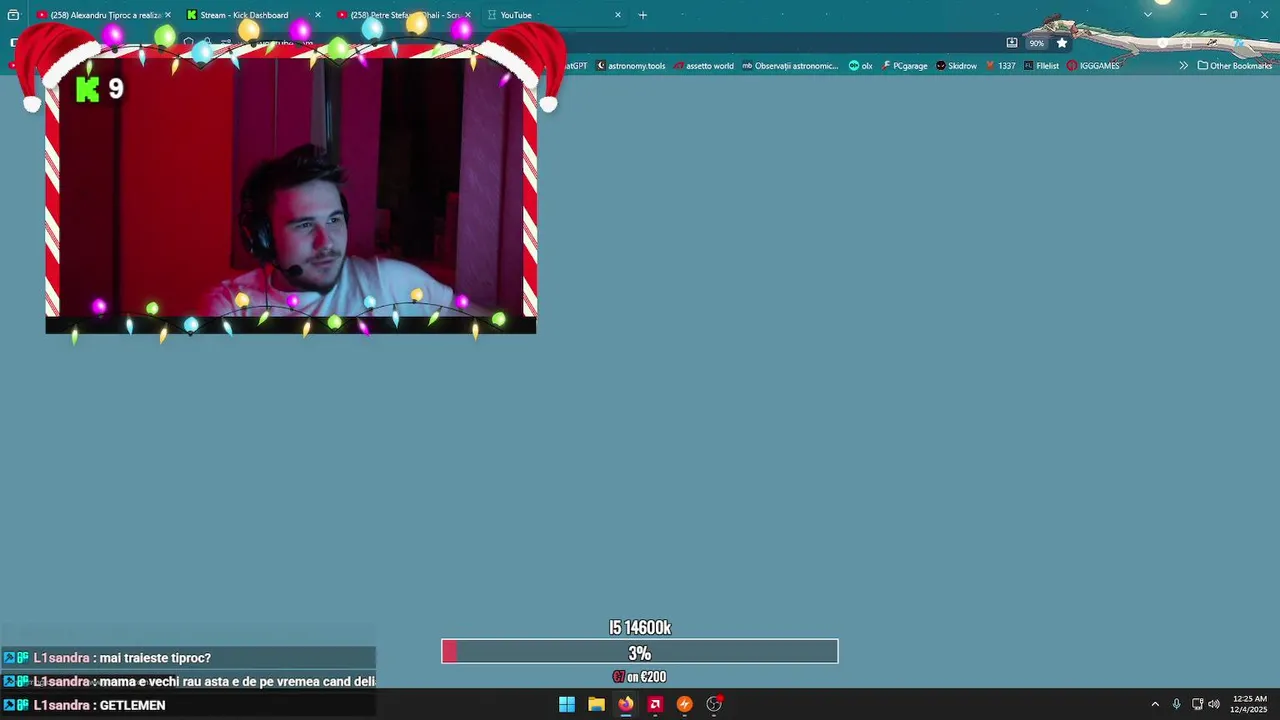1280x720 pixels.
Task: Open the PCgarage bookmark
Action: point(905,66)
